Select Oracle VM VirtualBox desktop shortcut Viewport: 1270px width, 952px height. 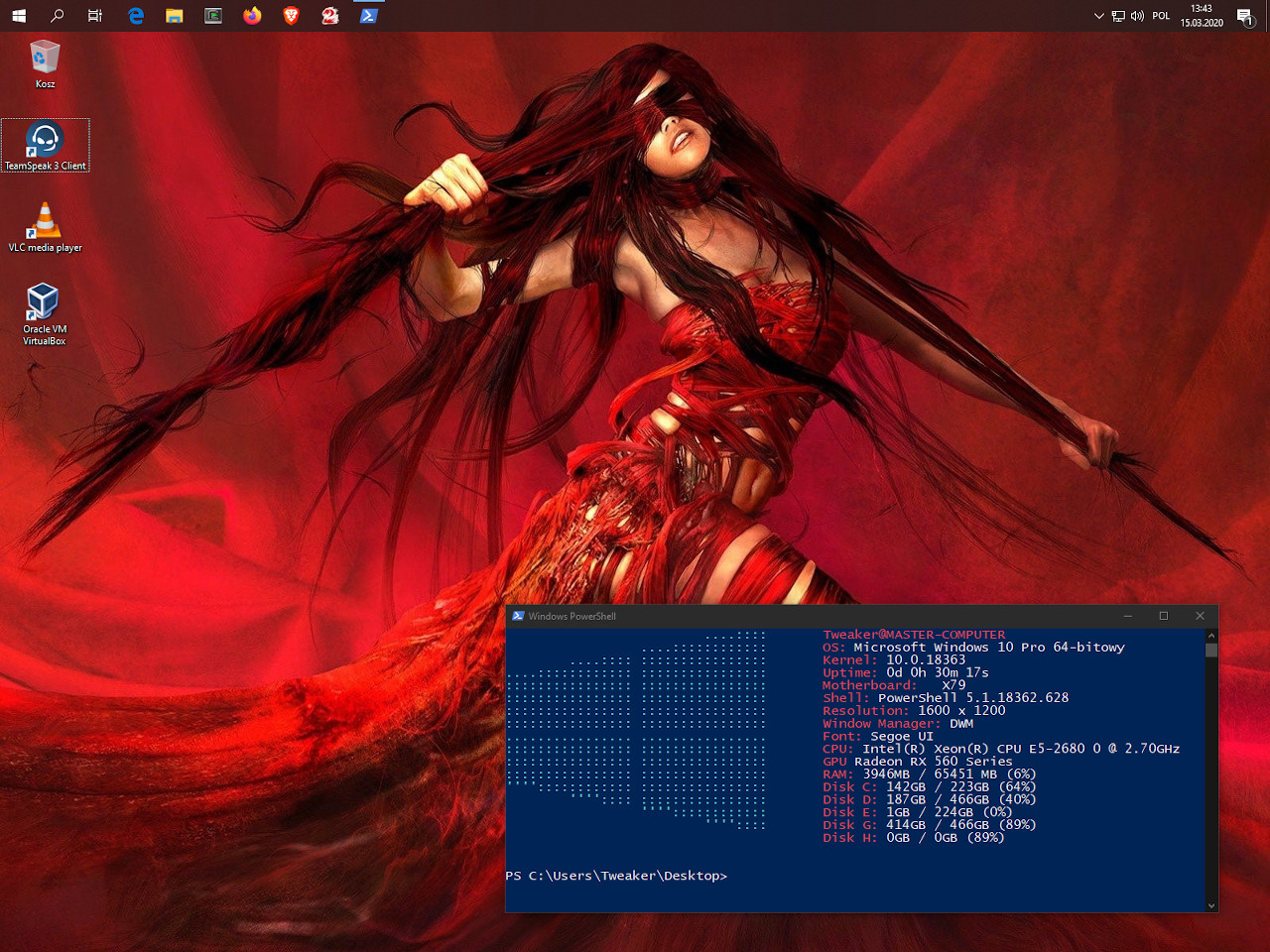(45, 314)
